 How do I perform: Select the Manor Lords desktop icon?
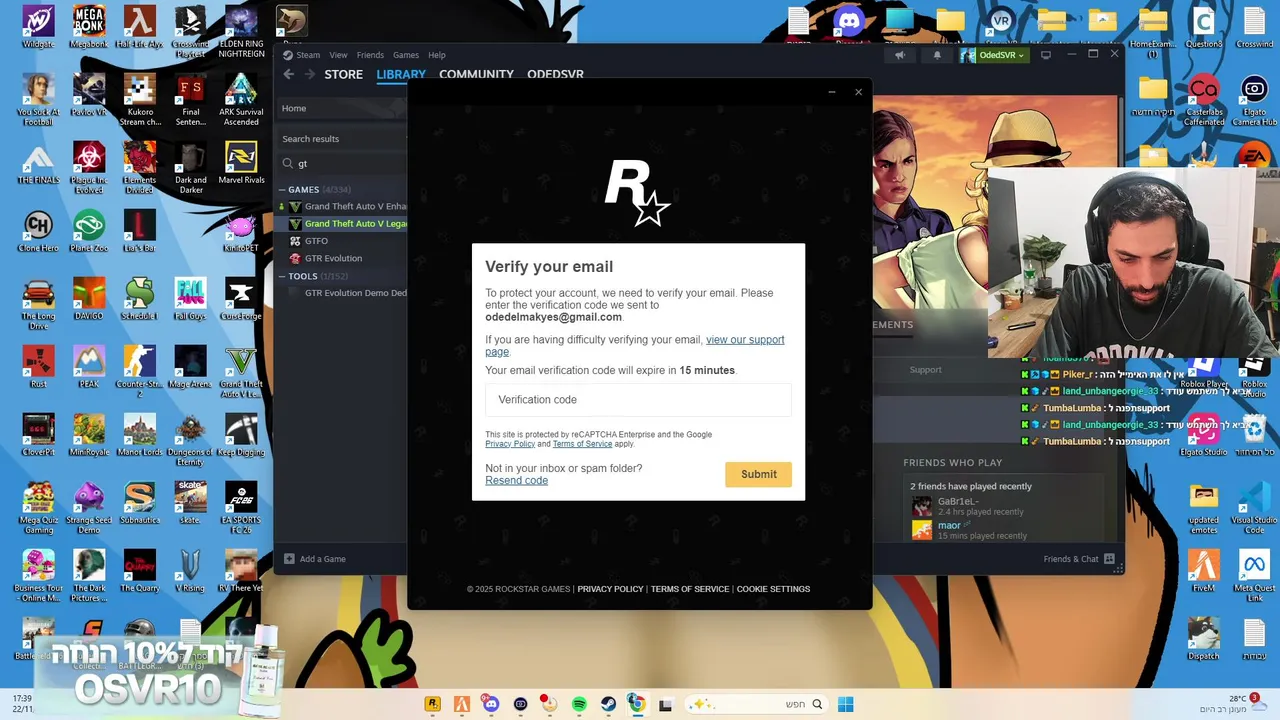(x=139, y=435)
